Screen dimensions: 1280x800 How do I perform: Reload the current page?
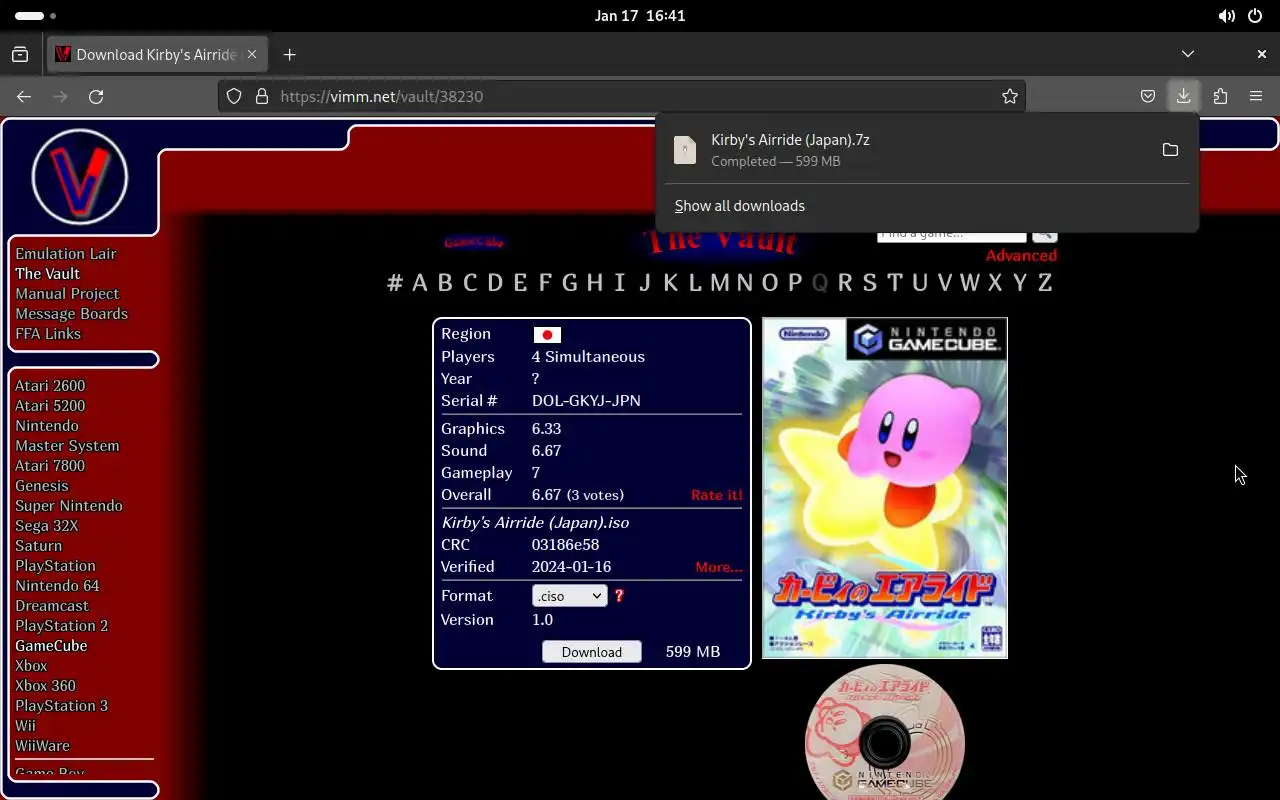[96, 96]
